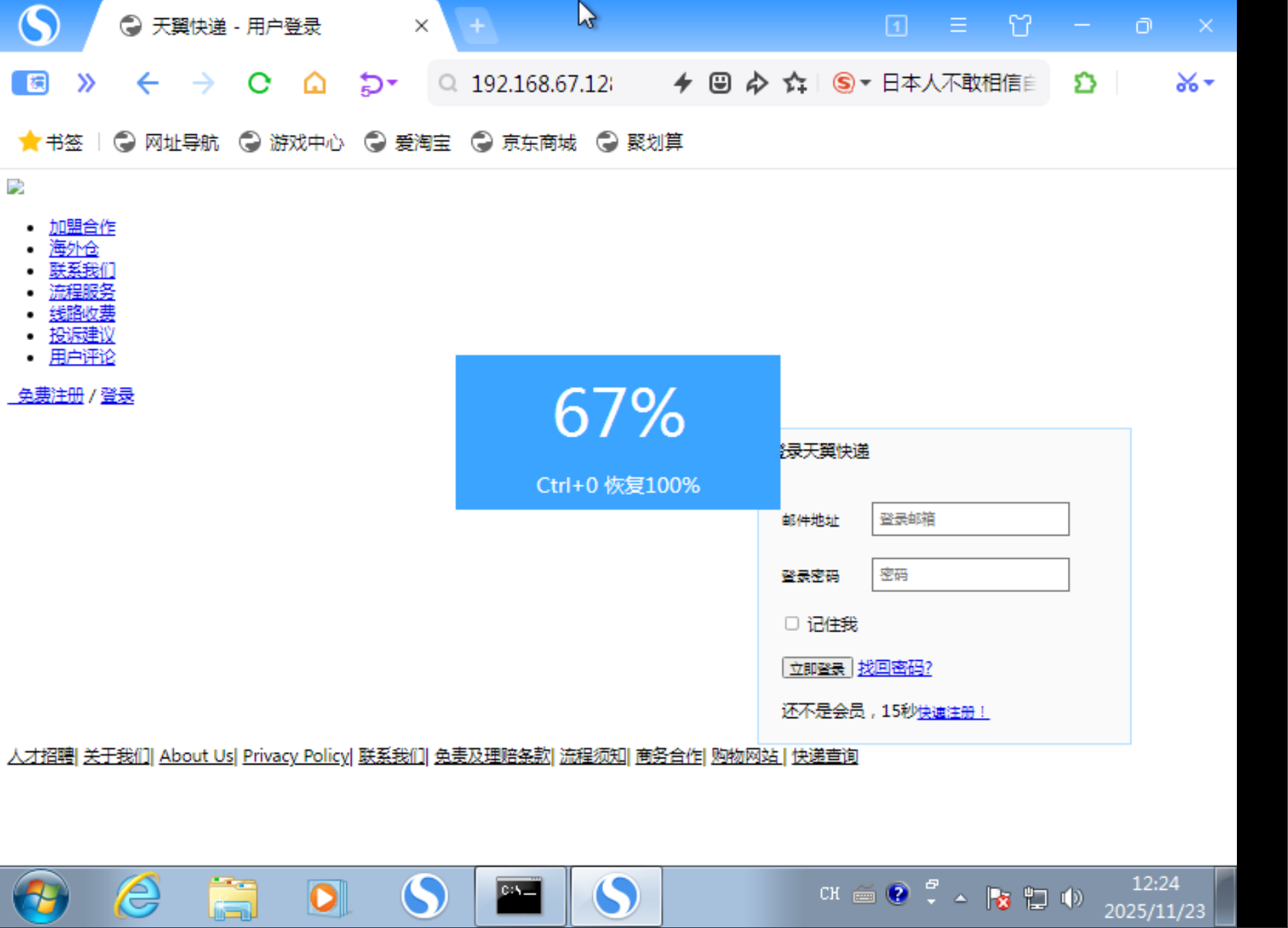1288x928 pixels.
Task: Open Windows Media Player from the taskbar
Action: click(327, 897)
